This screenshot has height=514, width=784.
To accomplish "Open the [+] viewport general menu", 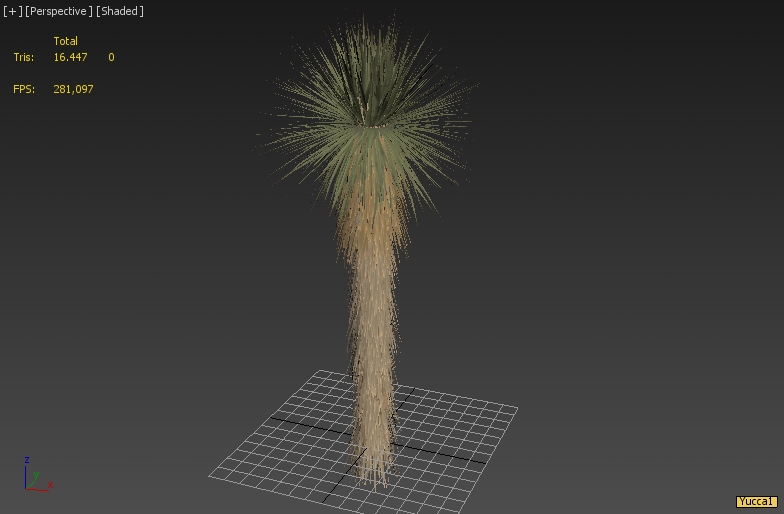I will click(12, 11).
